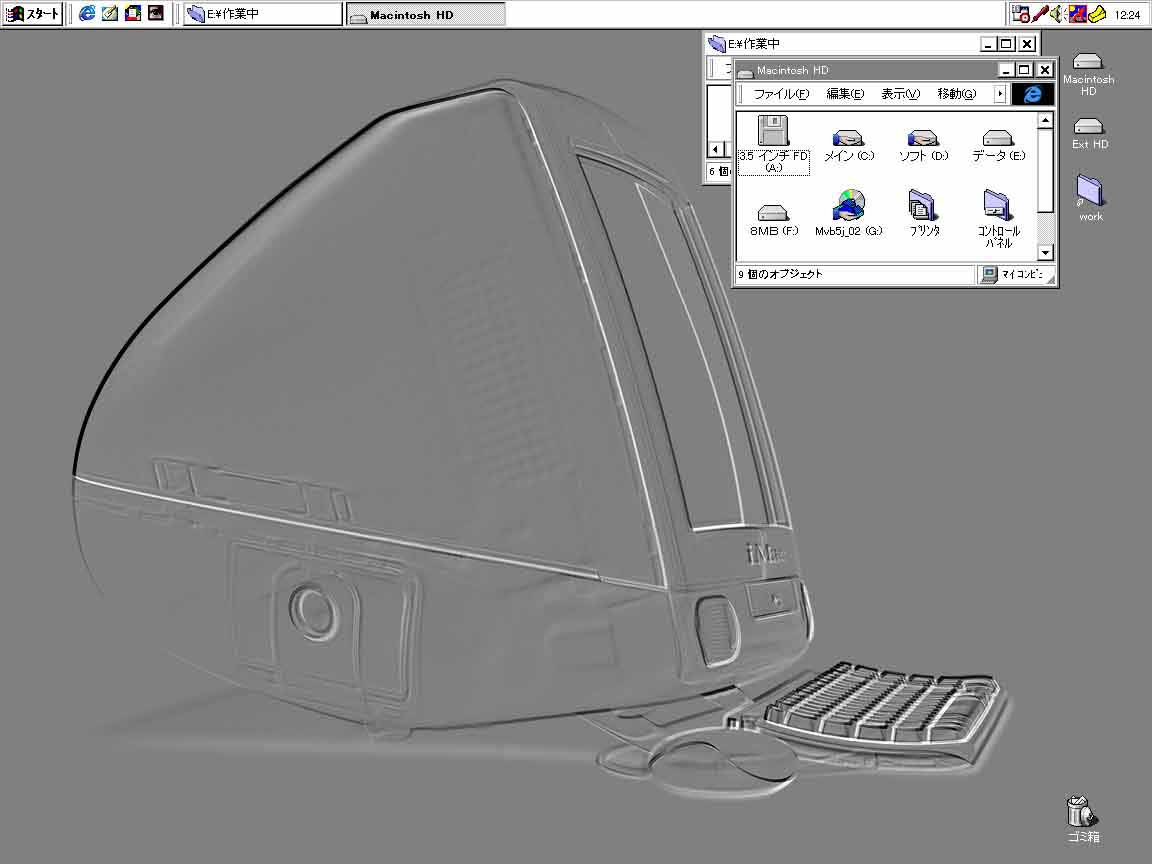Viewport: 1152px width, 864px height.
Task: Open the 3.5 インチ FD (A:) floppy drive
Action: (773, 144)
